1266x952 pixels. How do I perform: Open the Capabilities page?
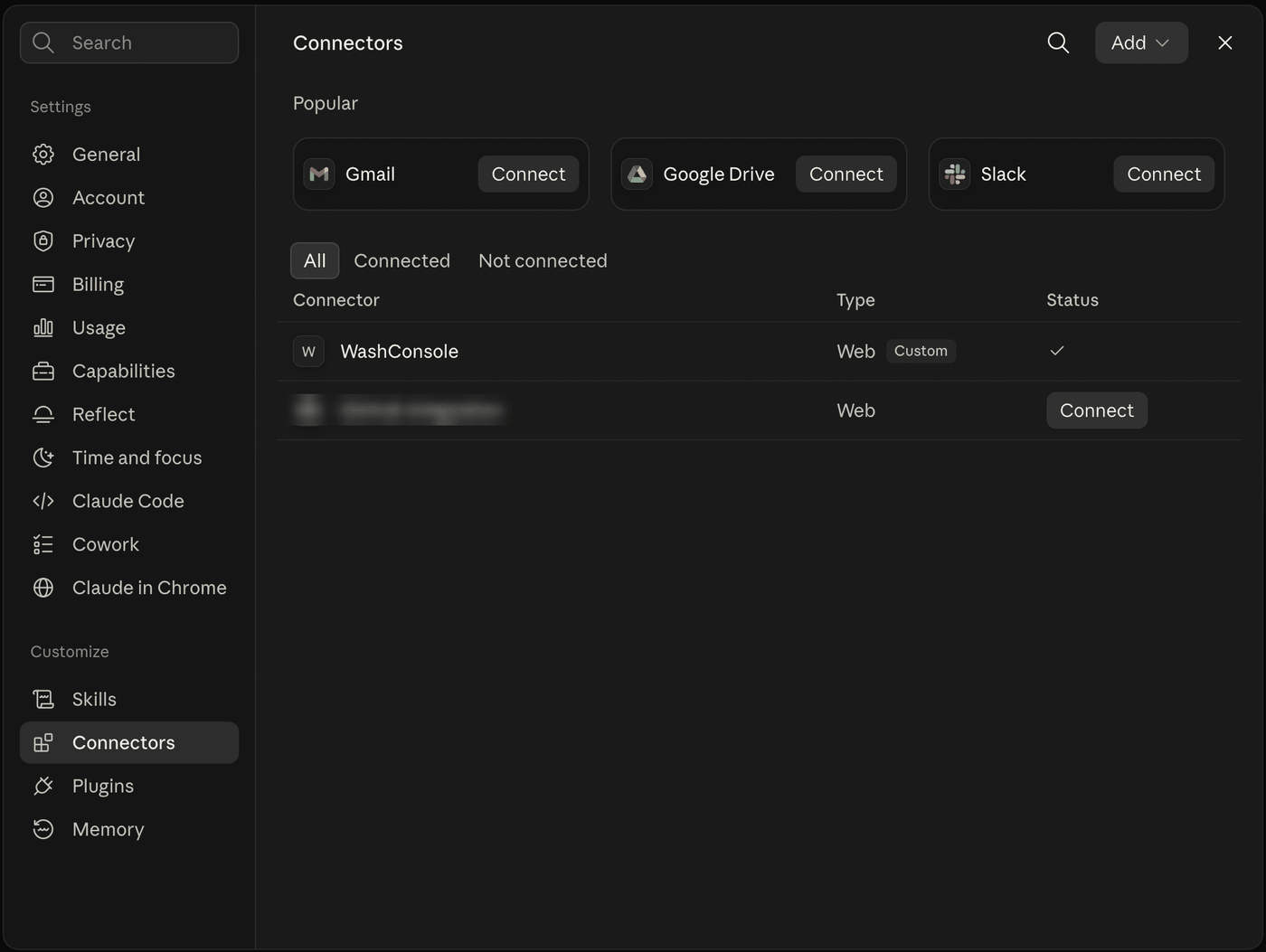[x=129, y=372]
